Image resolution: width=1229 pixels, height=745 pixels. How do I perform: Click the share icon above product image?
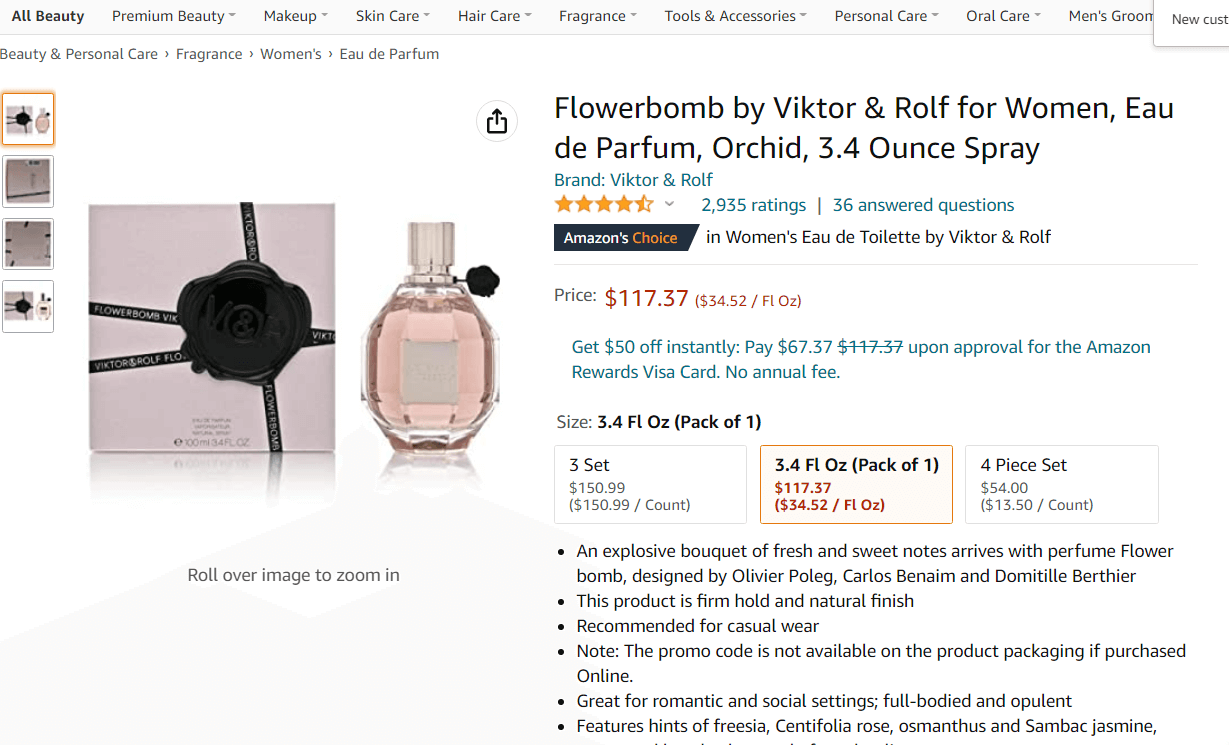[497, 121]
